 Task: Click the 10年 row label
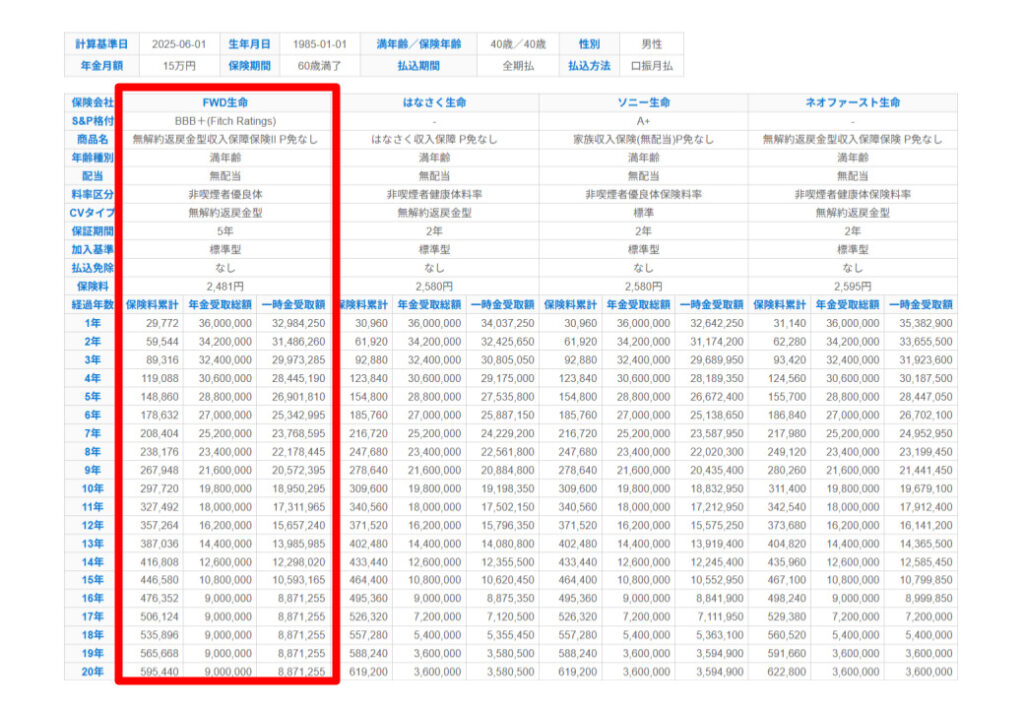tap(93, 488)
